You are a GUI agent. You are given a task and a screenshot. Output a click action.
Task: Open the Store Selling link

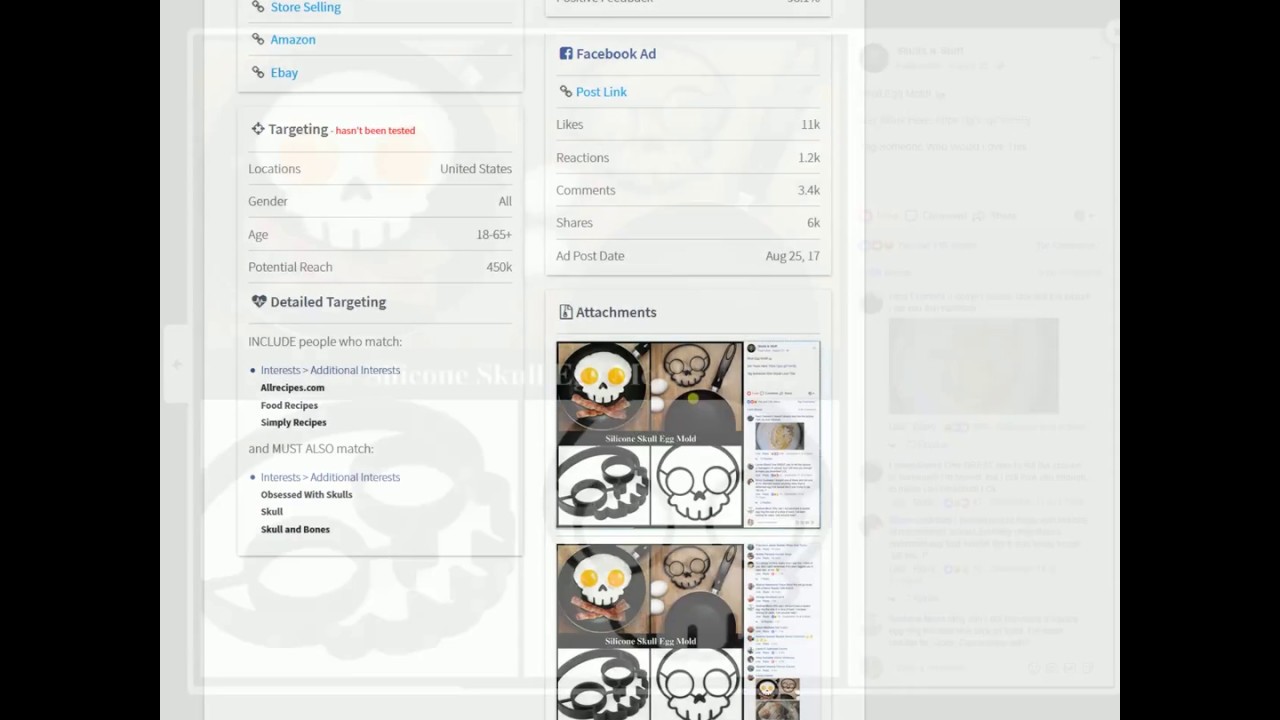coord(305,7)
